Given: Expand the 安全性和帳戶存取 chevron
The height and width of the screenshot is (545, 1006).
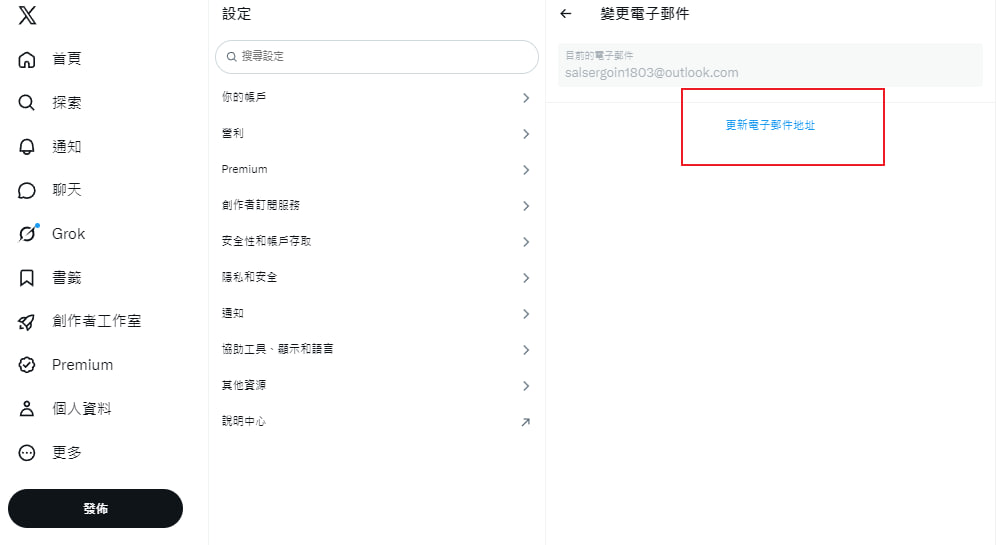Looking at the screenshot, I should pyautogui.click(x=526, y=242).
